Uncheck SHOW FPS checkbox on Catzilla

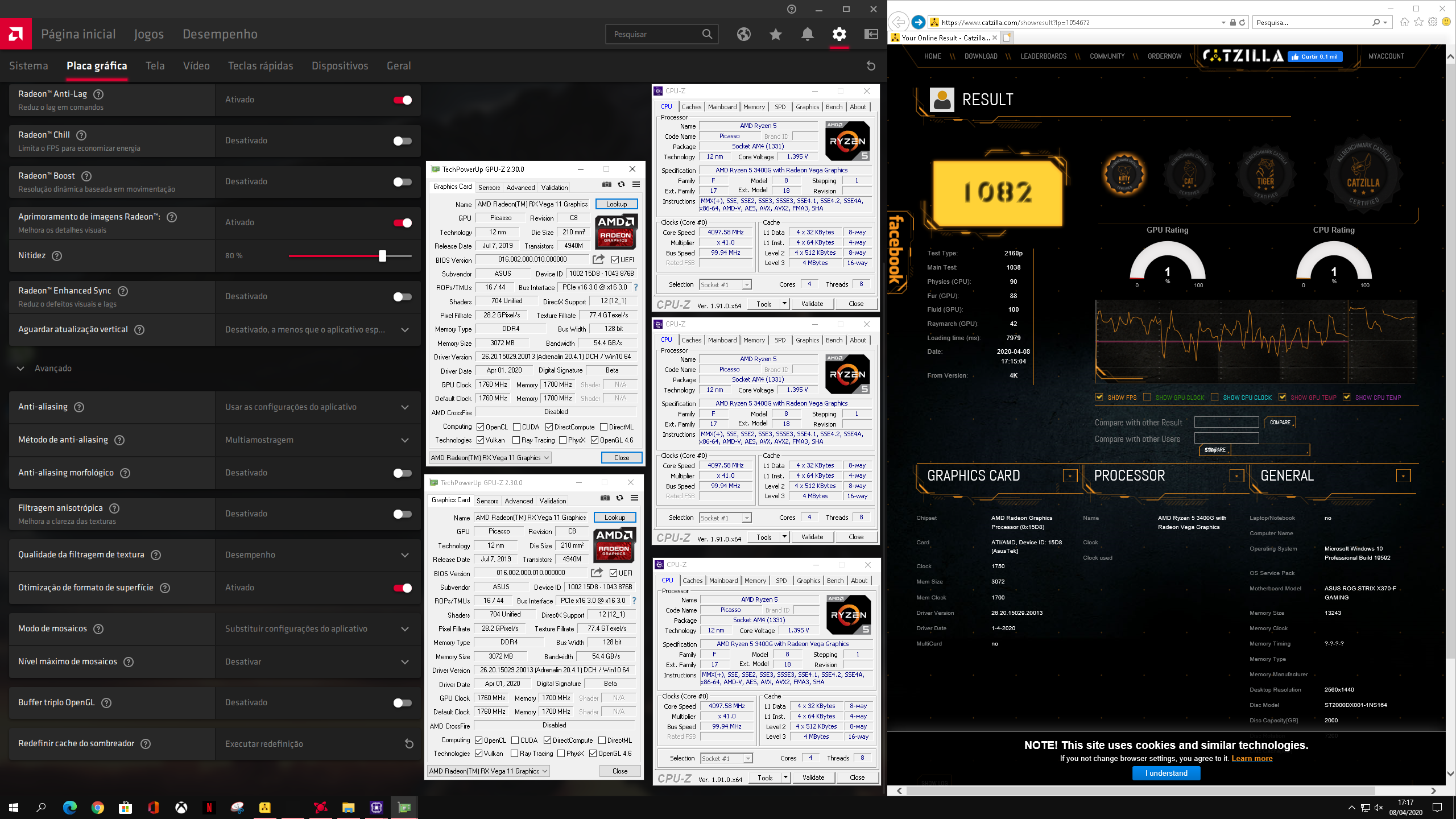pos(1099,397)
